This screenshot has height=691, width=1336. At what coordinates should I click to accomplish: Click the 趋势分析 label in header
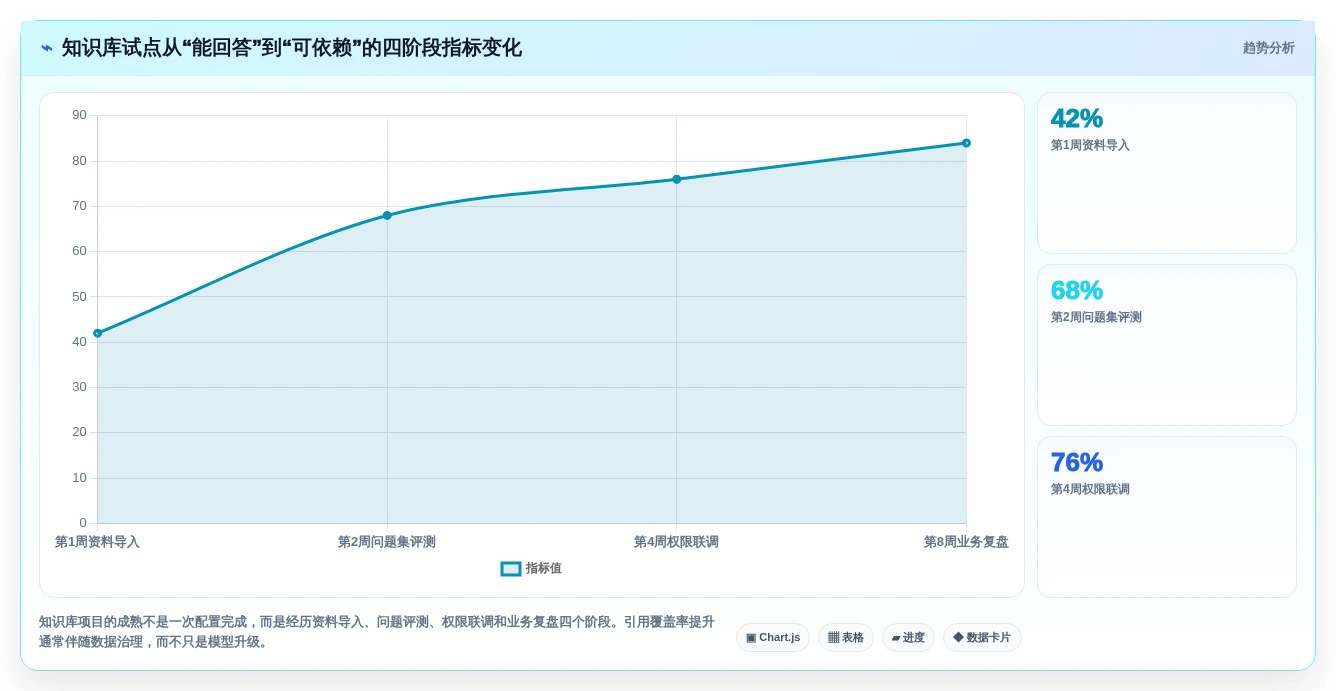[x=1268, y=48]
